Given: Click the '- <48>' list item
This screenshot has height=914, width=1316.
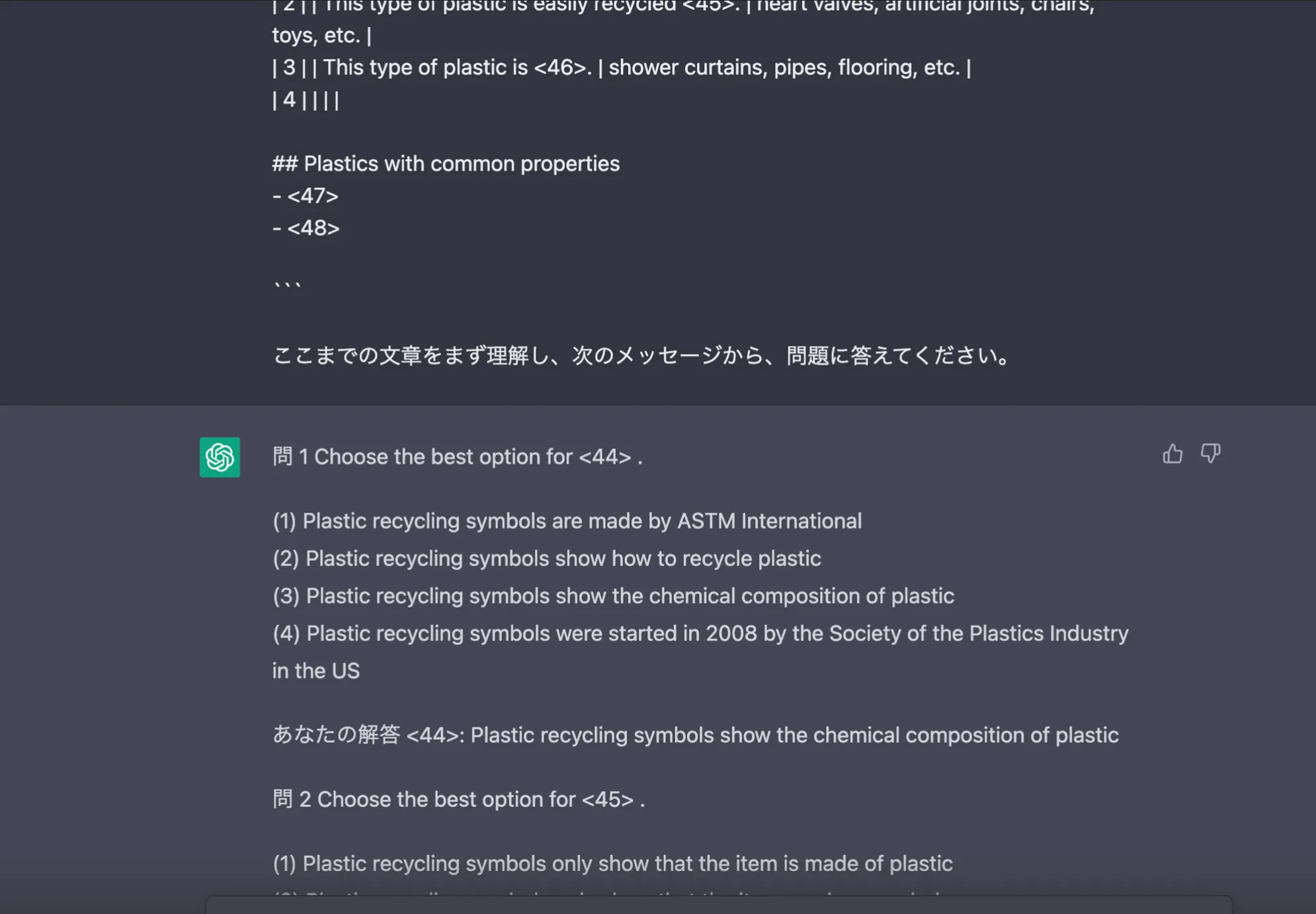Looking at the screenshot, I should [x=306, y=228].
